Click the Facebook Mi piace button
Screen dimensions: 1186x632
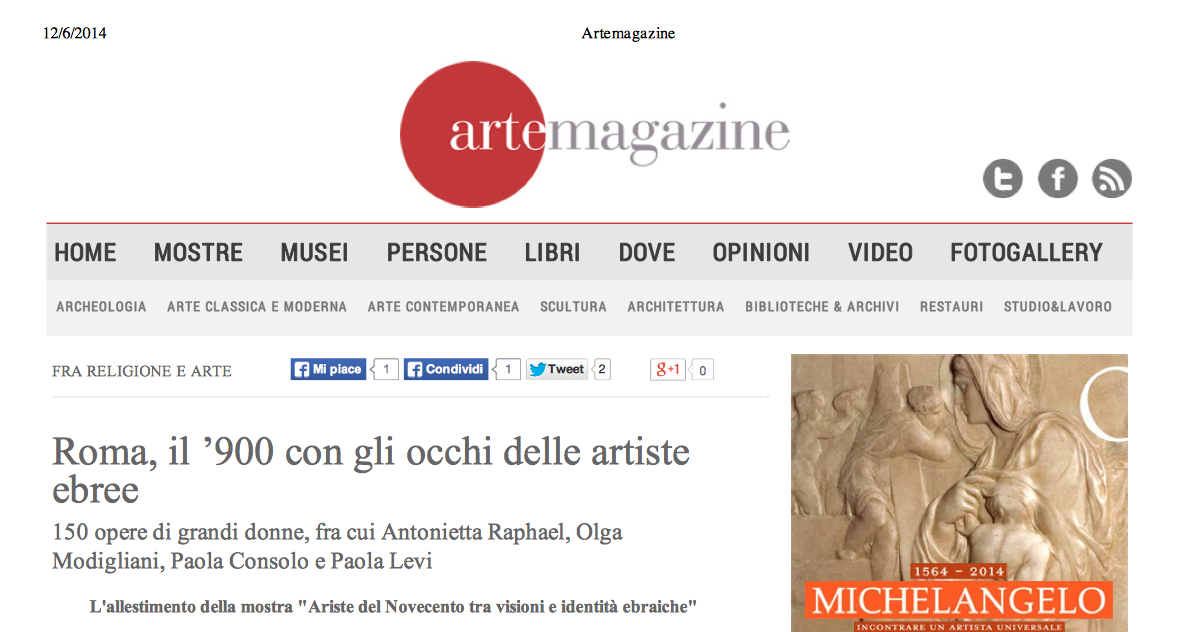(x=328, y=369)
